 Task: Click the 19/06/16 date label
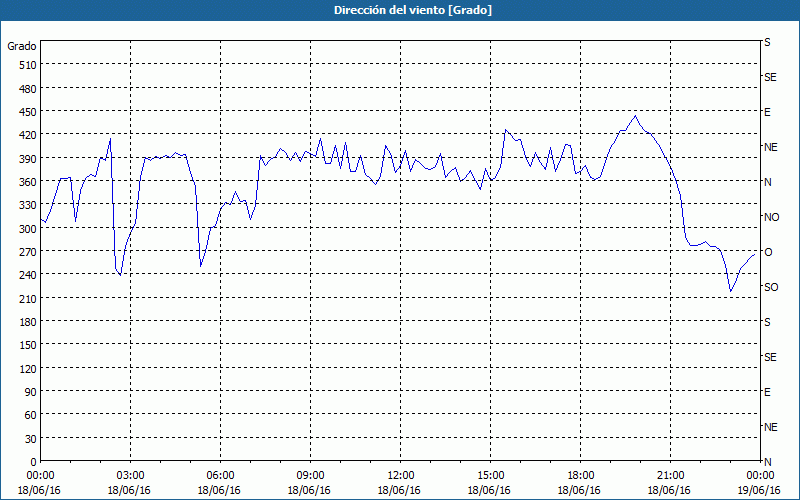759,490
